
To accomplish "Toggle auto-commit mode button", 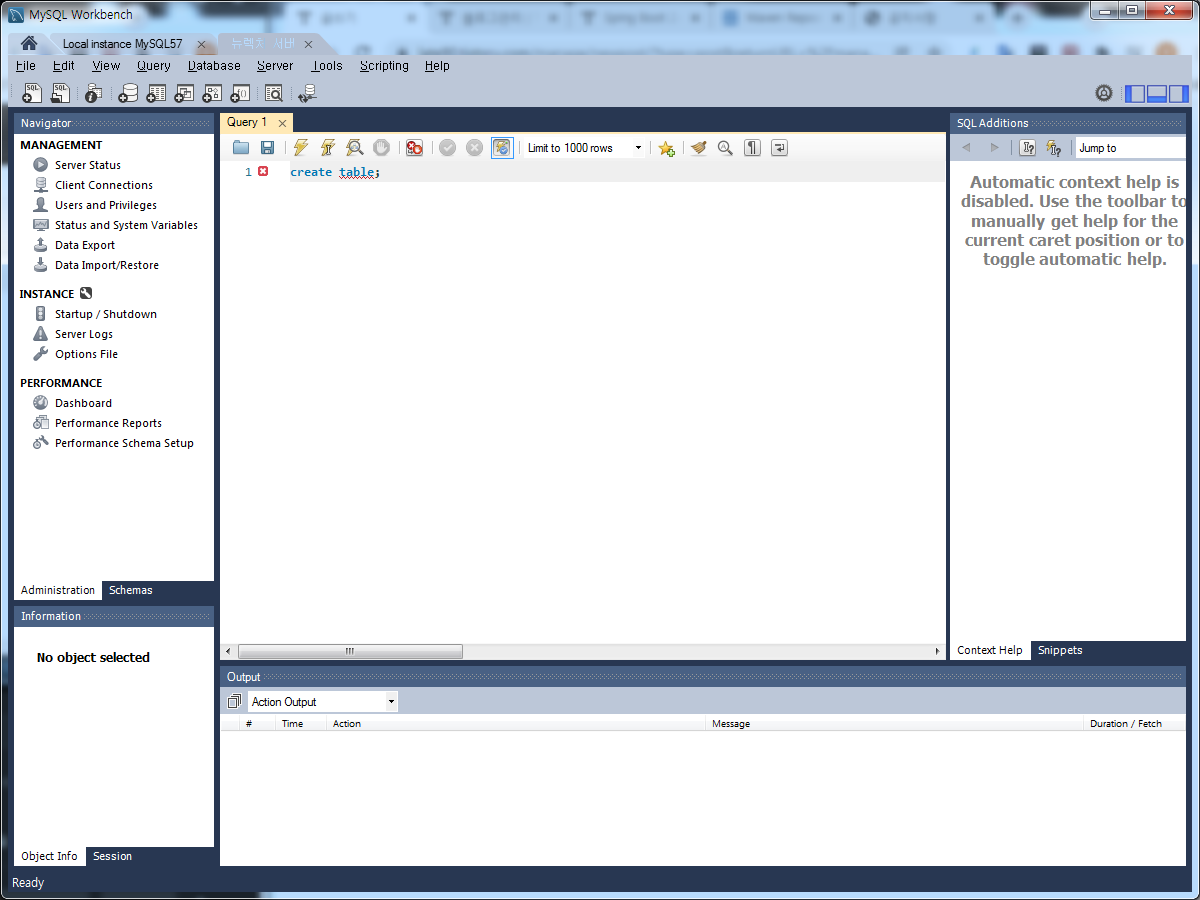I will (502, 148).
